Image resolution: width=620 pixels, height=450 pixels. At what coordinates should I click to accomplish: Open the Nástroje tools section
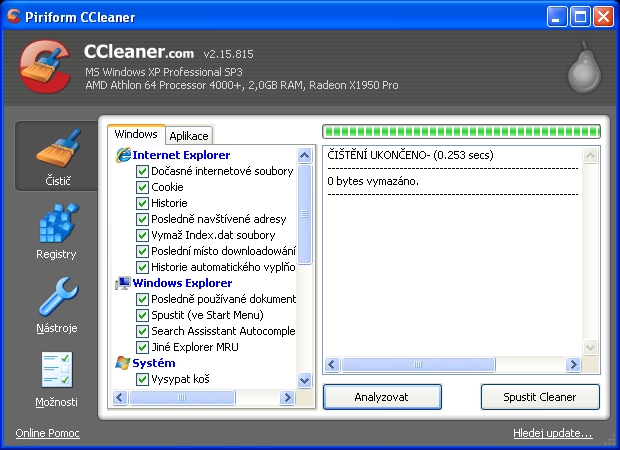(56, 305)
